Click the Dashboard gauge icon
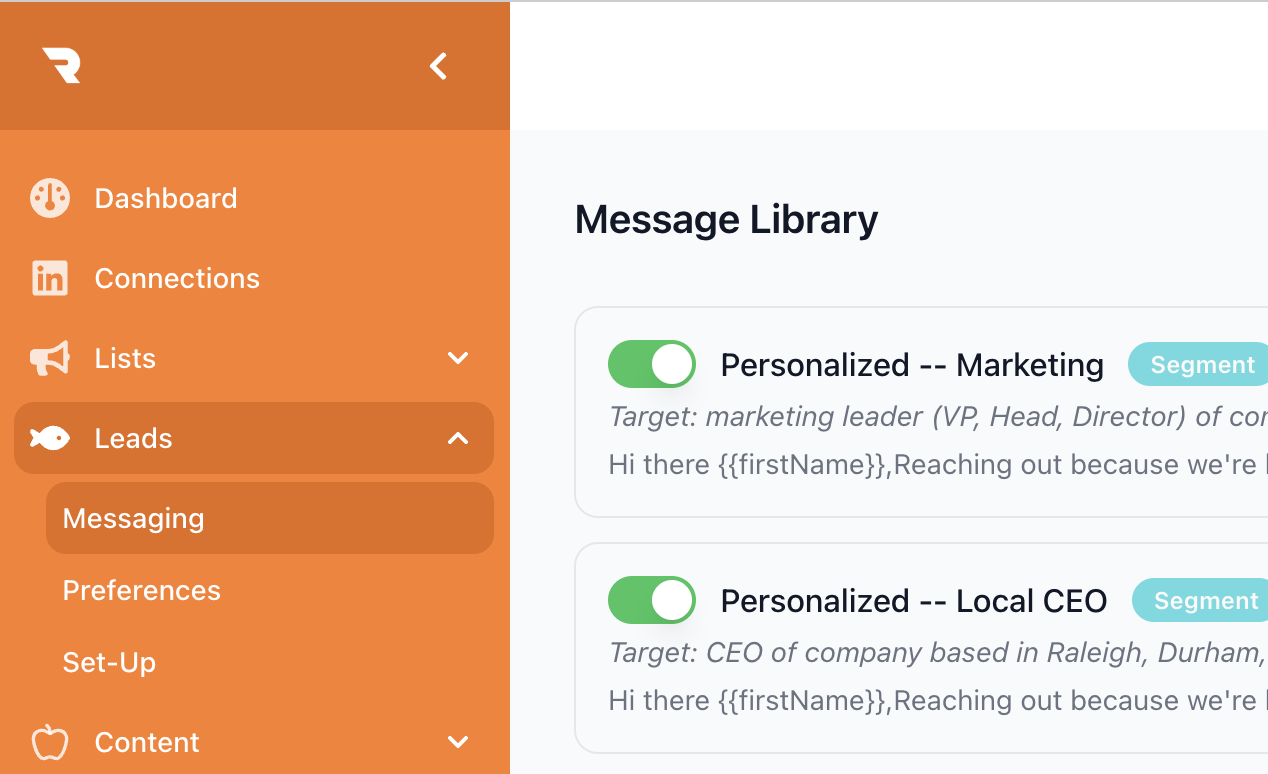 [x=50, y=198]
